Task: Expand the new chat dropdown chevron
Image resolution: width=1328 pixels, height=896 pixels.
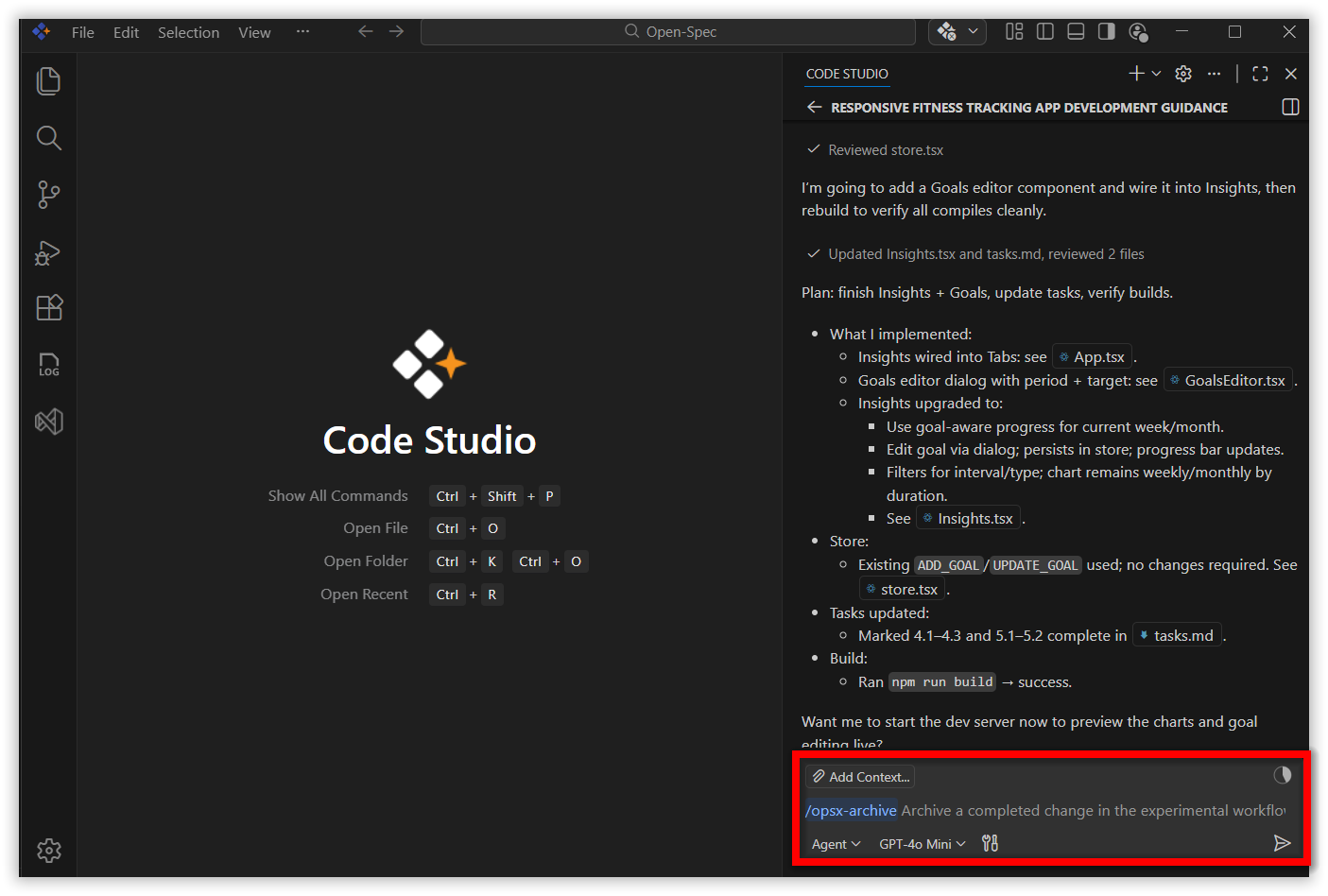Action: [1156, 74]
